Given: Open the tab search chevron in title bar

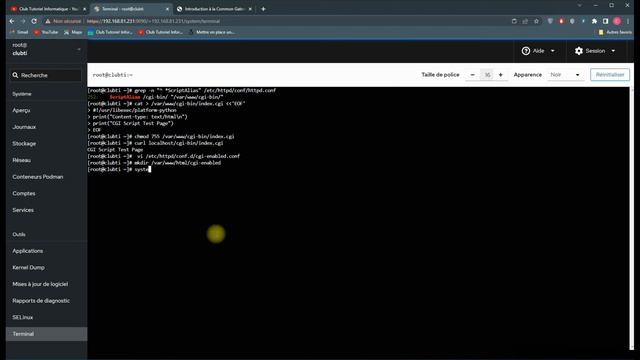Looking at the screenshot, I should (580, 6).
